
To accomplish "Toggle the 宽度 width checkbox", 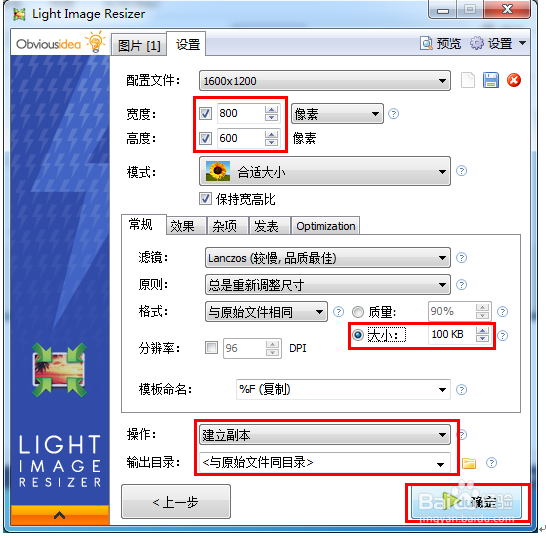I will tap(205, 114).
